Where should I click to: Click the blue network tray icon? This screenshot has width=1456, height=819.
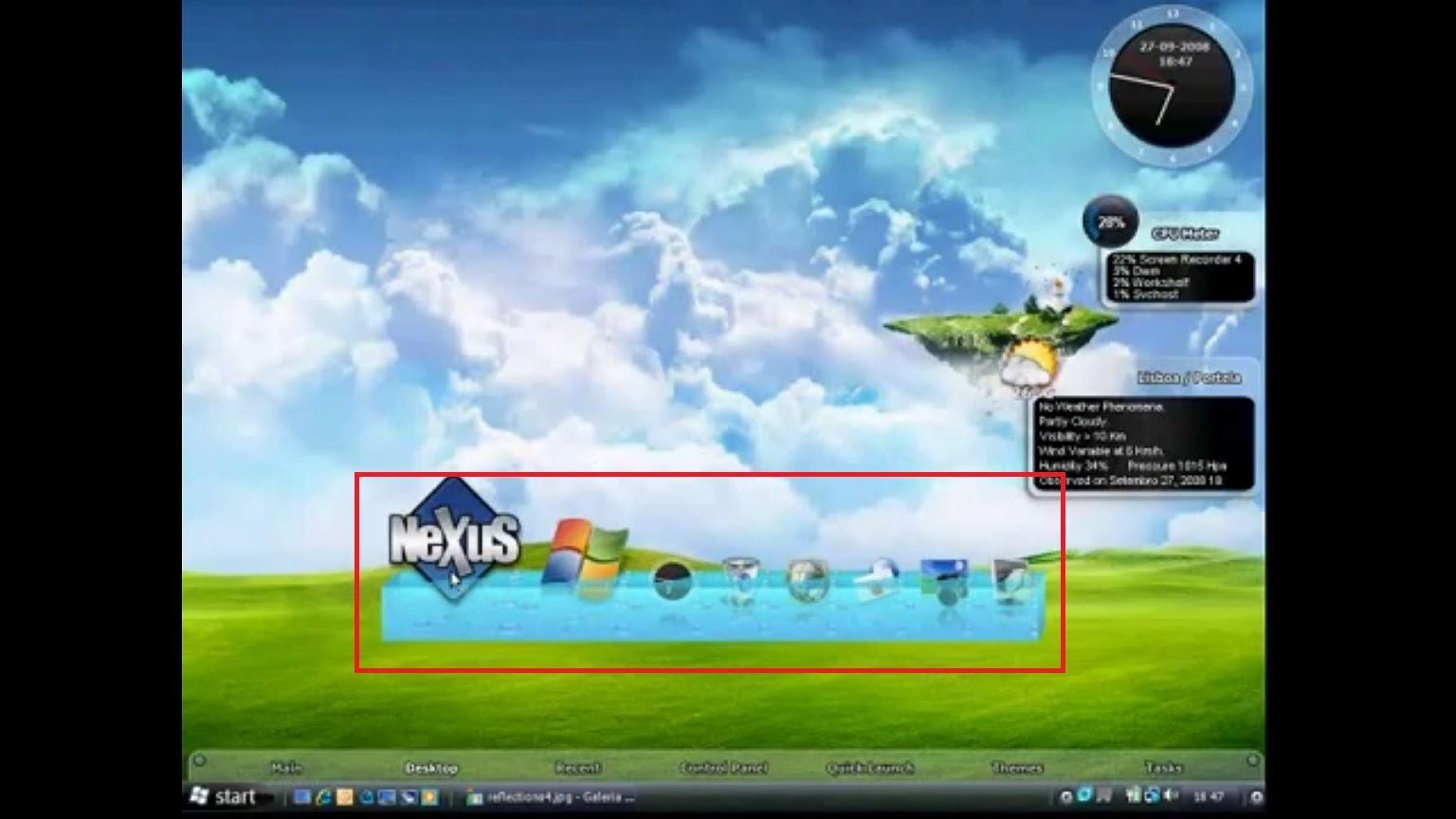1151,796
